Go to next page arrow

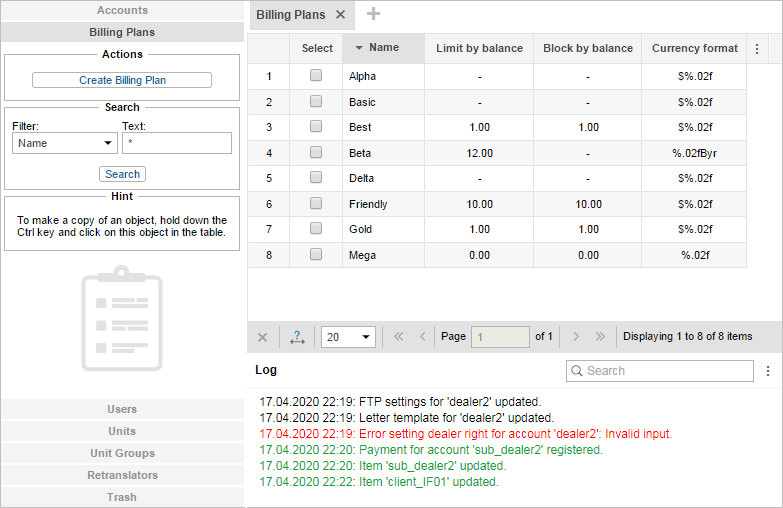pyautogui.click(x=576, y=336)
